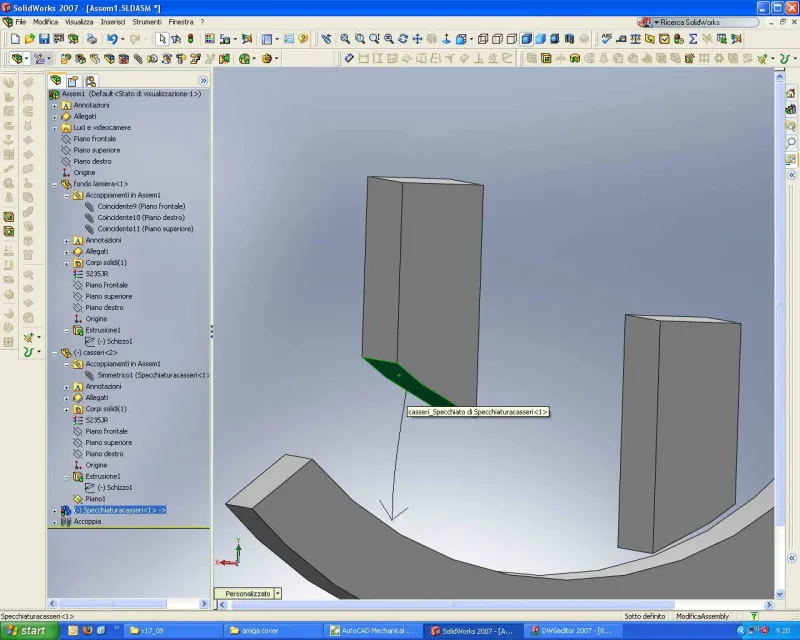
Task: Open the Strumenti menu
Action: click(x=147, y=22)
